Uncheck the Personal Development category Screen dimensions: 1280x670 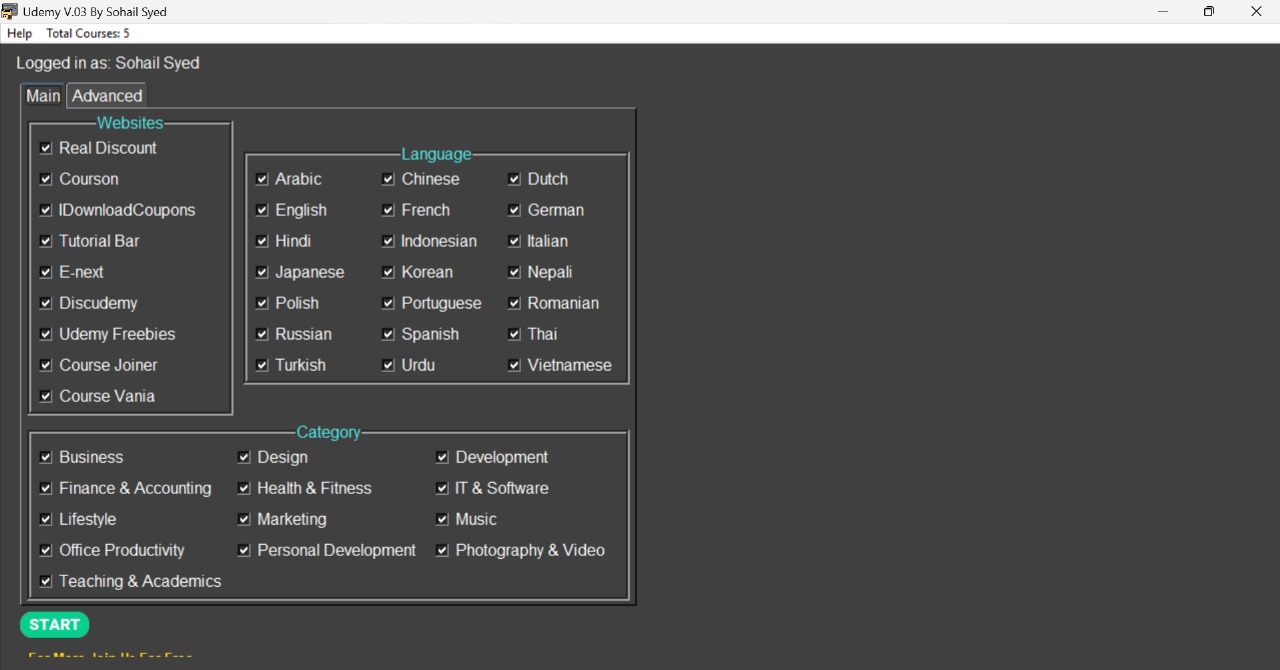(x=244, y=550)
